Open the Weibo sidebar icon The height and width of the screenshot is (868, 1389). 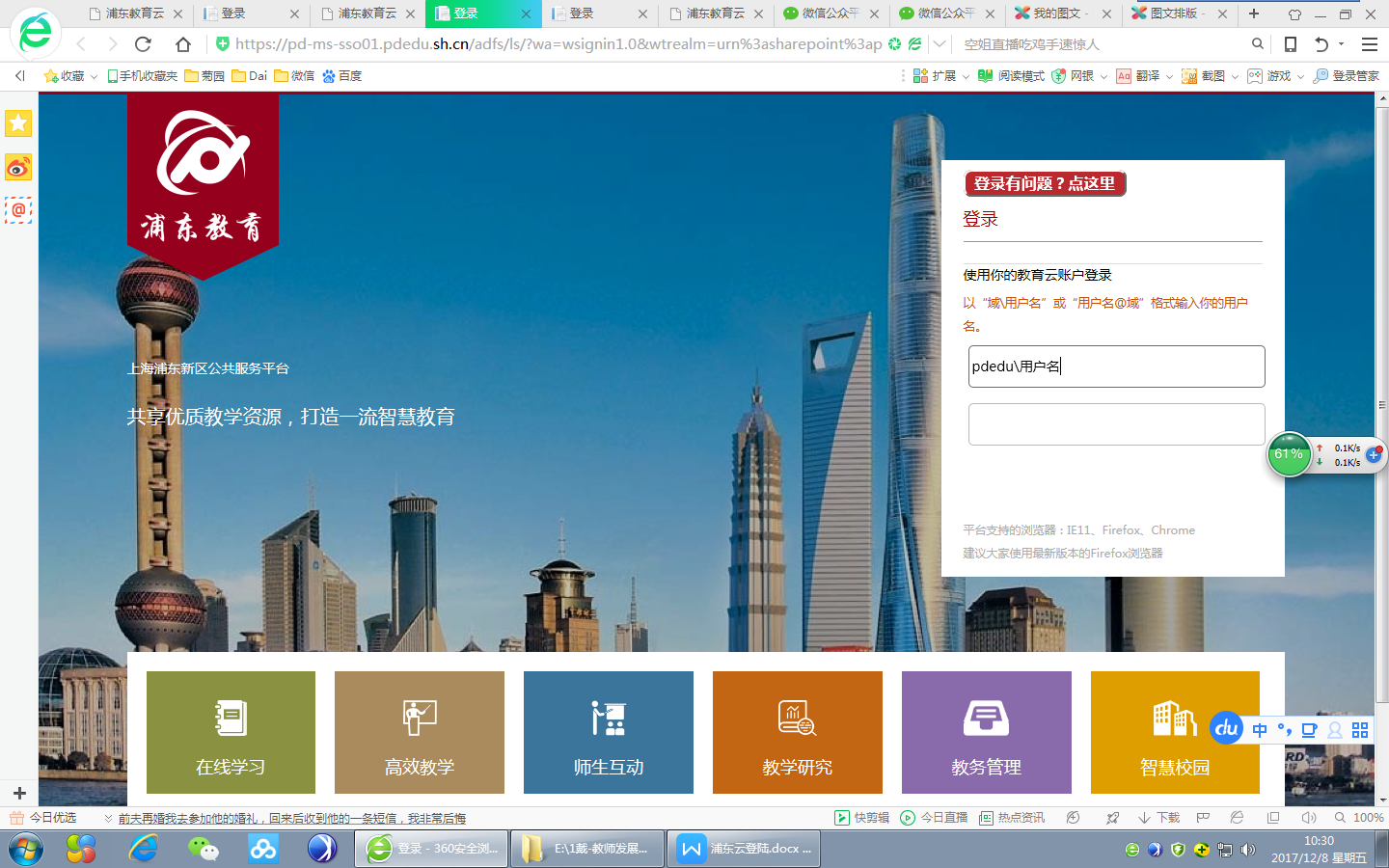pos(18,168)
